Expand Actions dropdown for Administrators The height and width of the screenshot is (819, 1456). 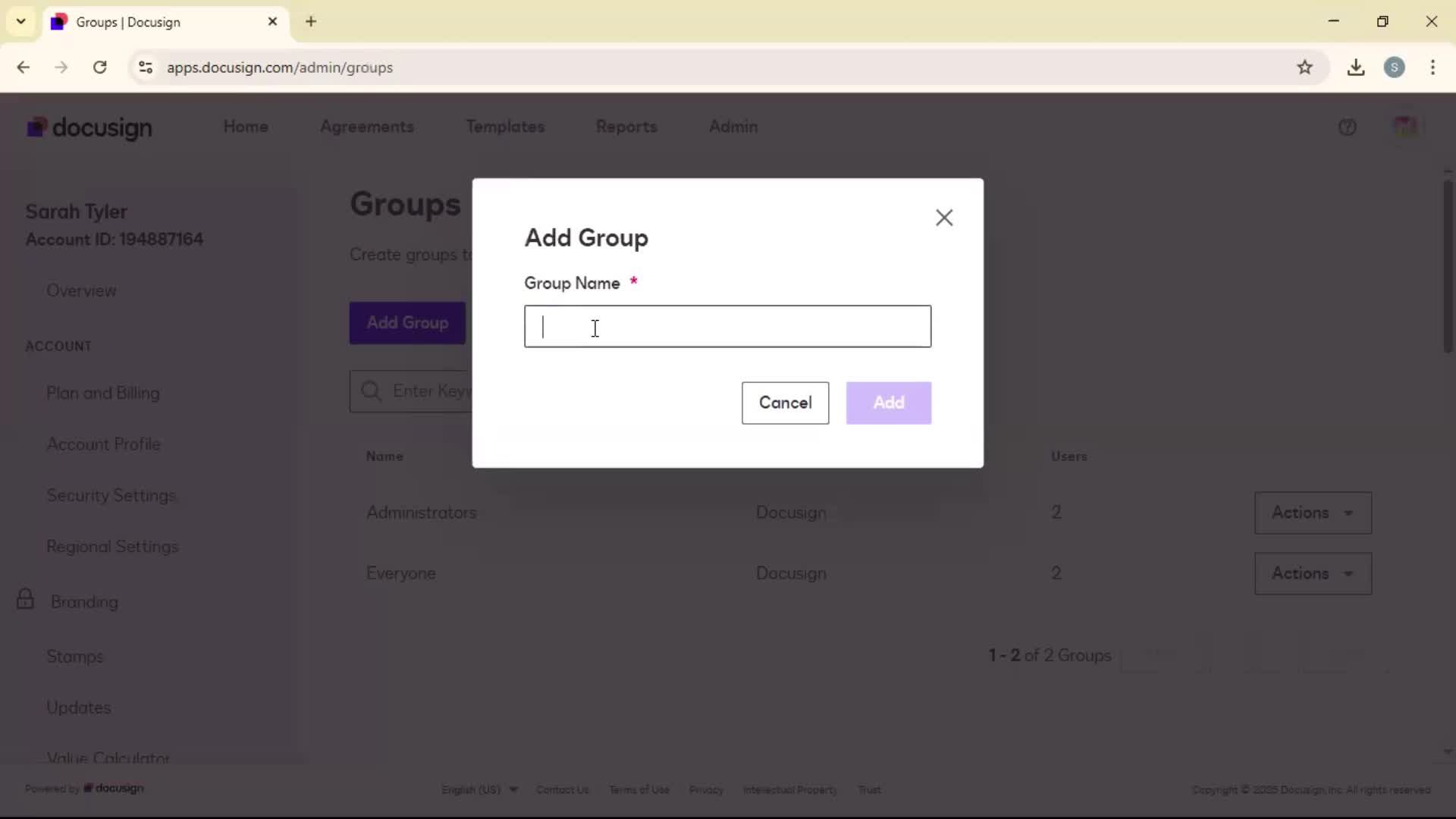1312,513
